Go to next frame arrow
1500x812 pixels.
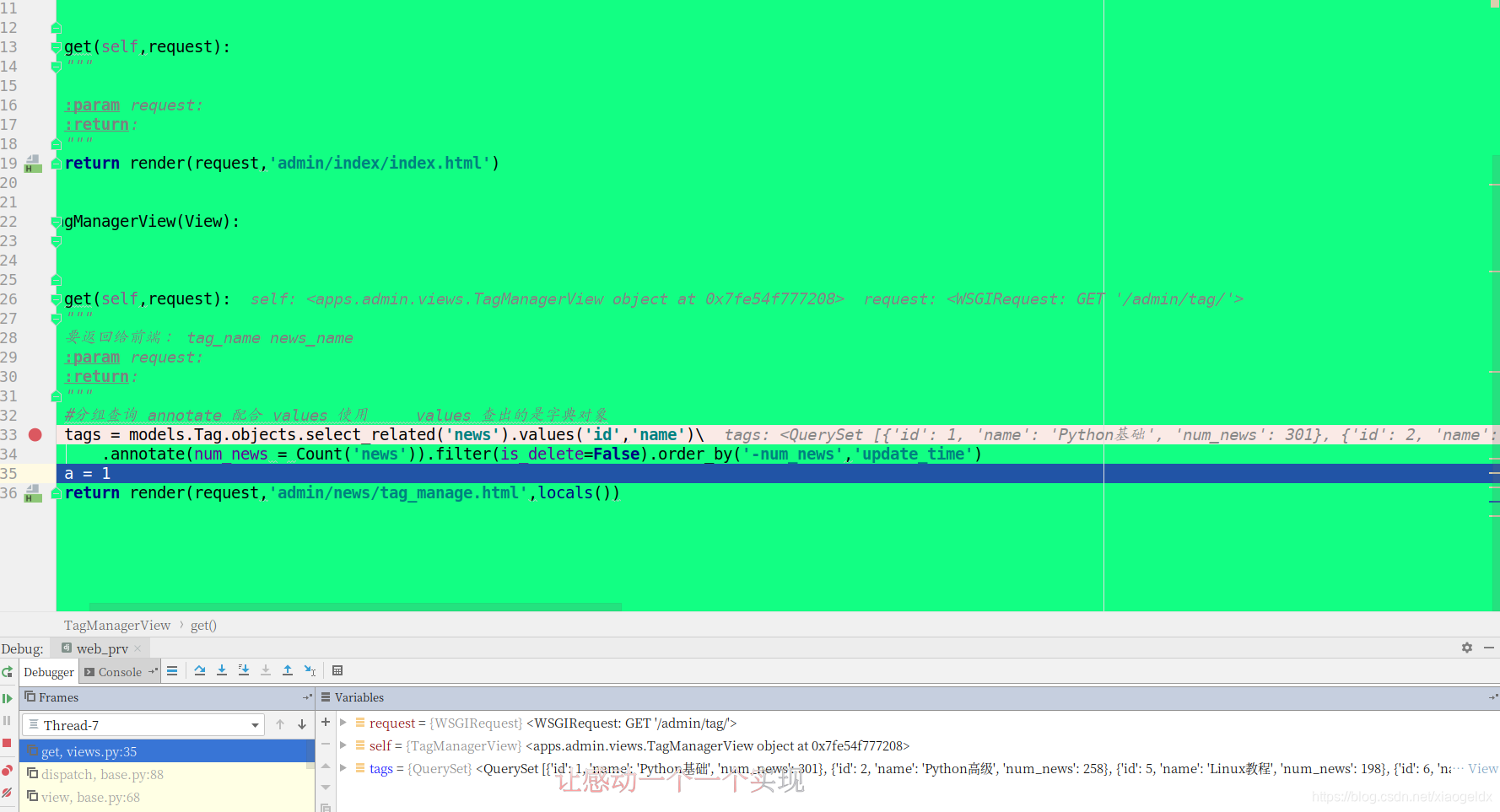click(302, 724)
